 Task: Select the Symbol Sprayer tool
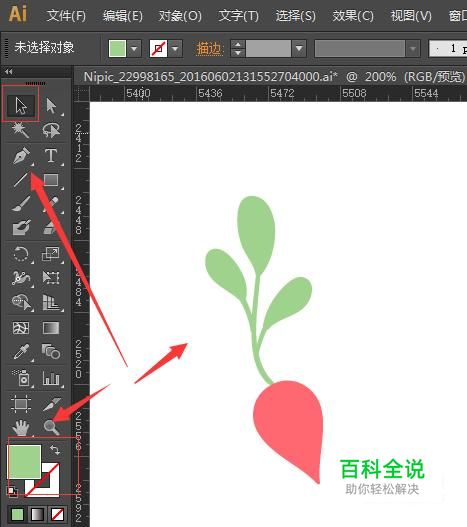click(21, 377)
